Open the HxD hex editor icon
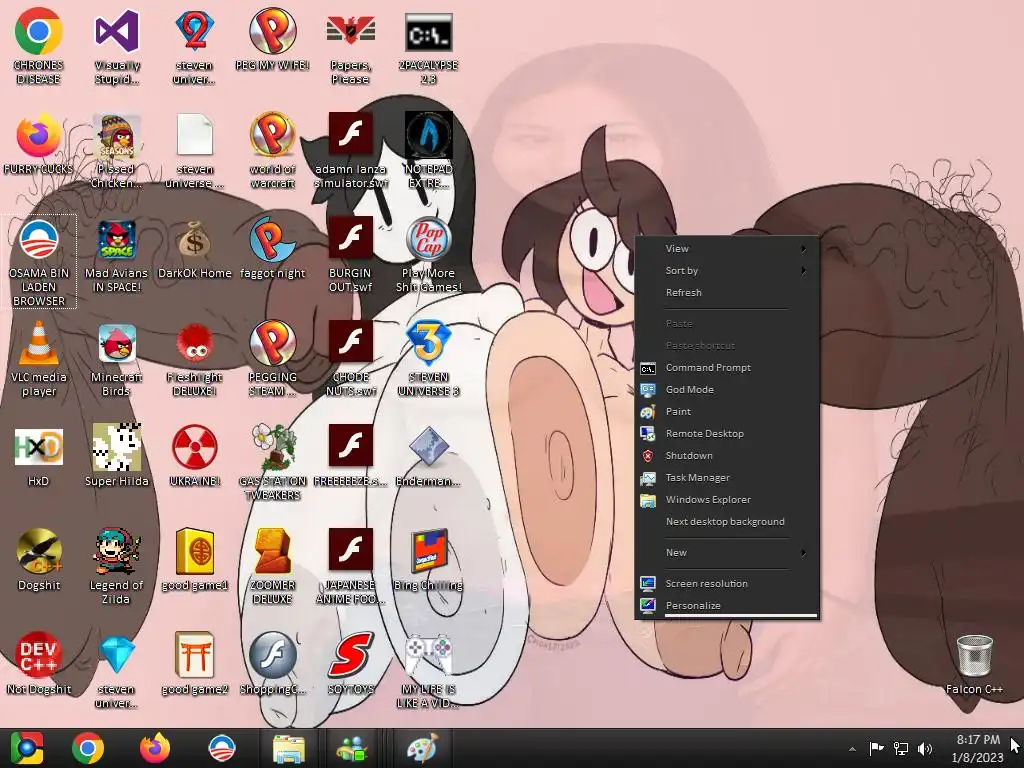1024x768 pixels. point(39,447)
